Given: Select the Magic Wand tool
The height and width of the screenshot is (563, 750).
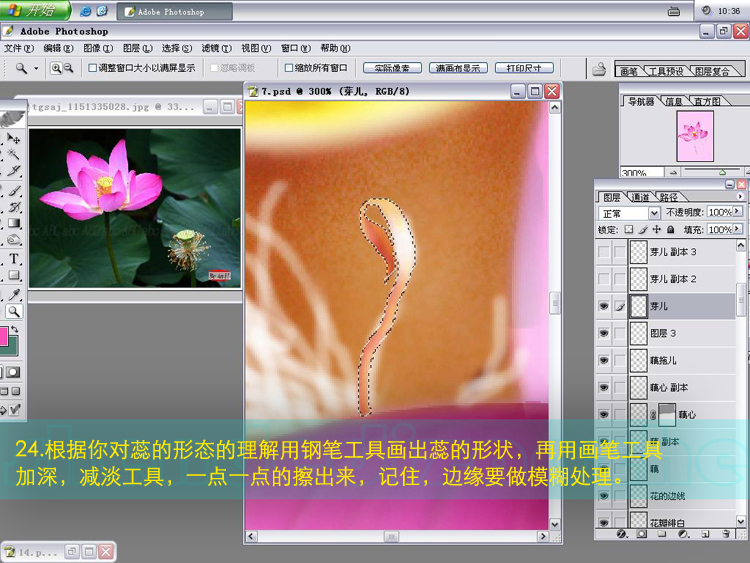Looking at the screenshot, I should [x=13, y=154].
